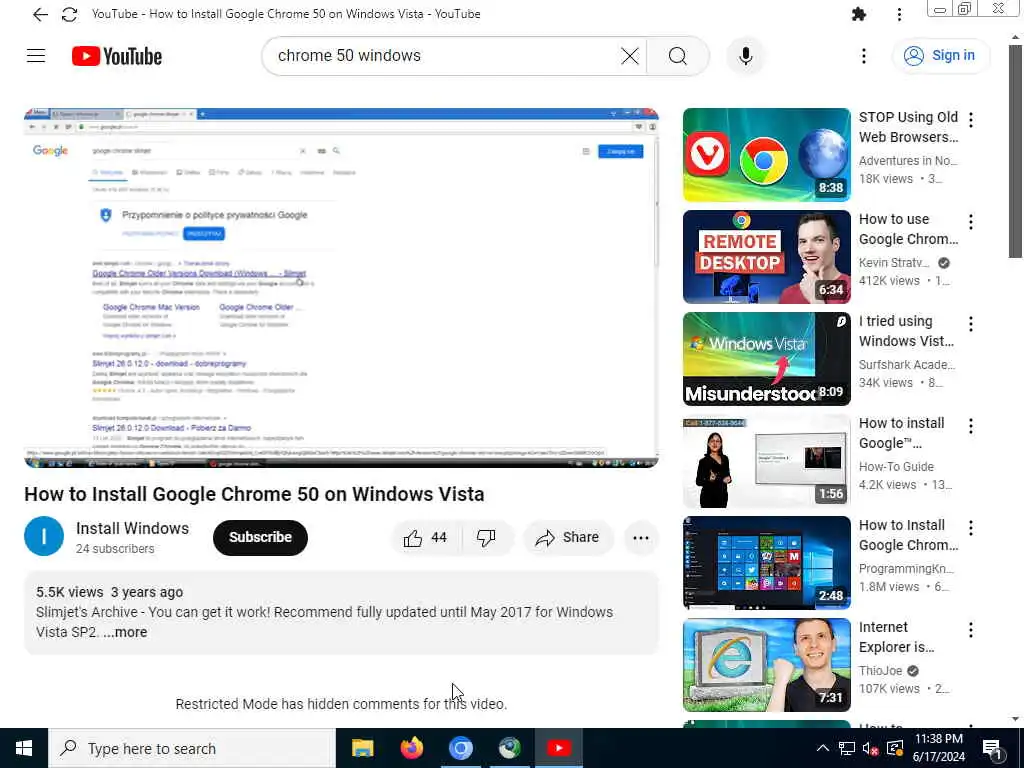Open 'STOP Using Old Web Browsers' title

click(908, 127)
